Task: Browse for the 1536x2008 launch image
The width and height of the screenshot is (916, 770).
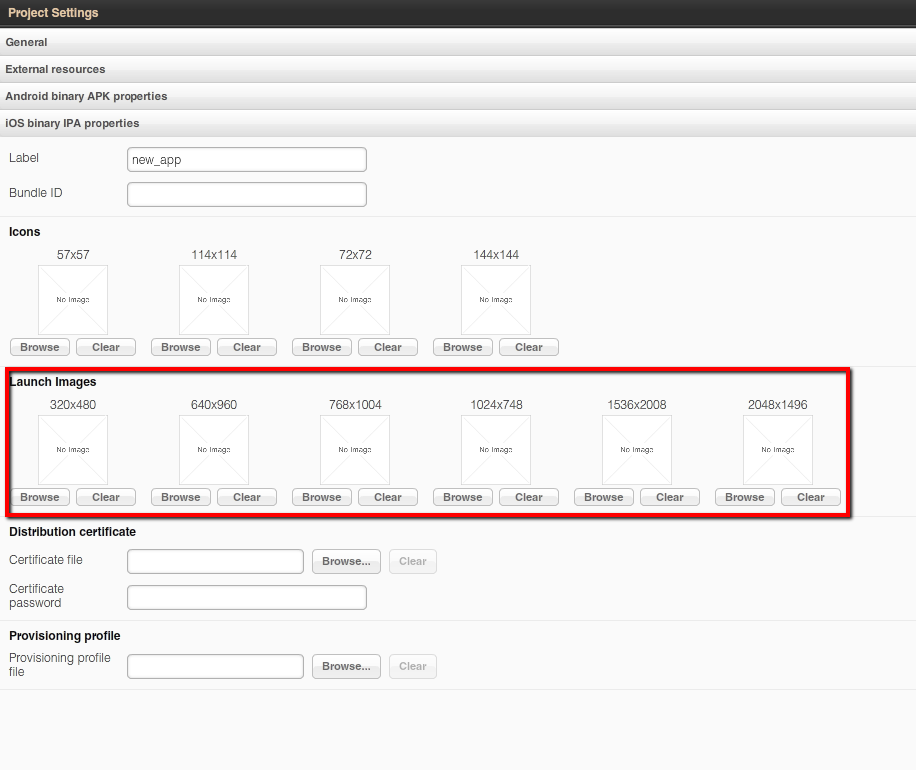Action: 604,497
